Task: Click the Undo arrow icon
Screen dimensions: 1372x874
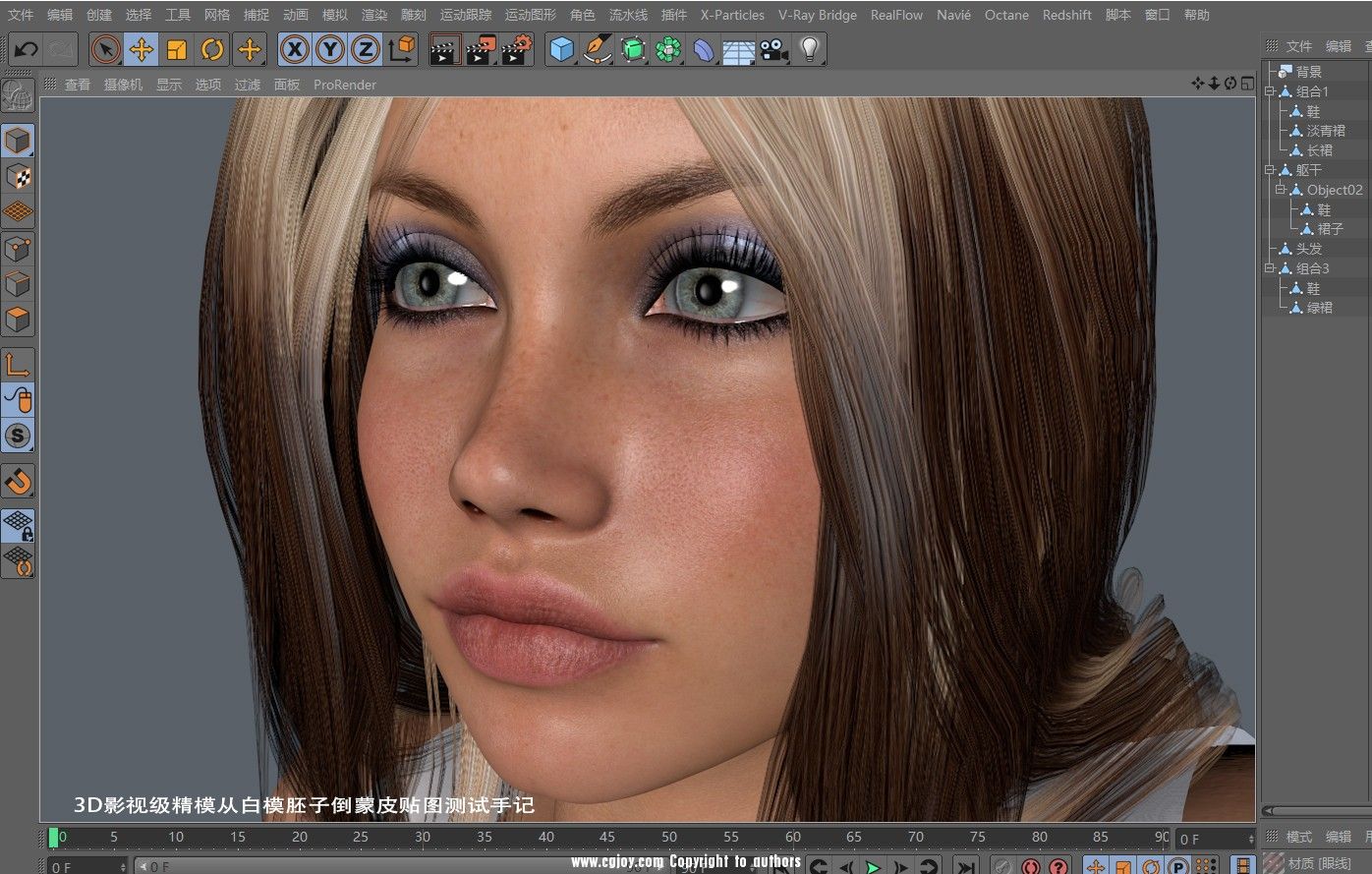Action: [27, 49]
